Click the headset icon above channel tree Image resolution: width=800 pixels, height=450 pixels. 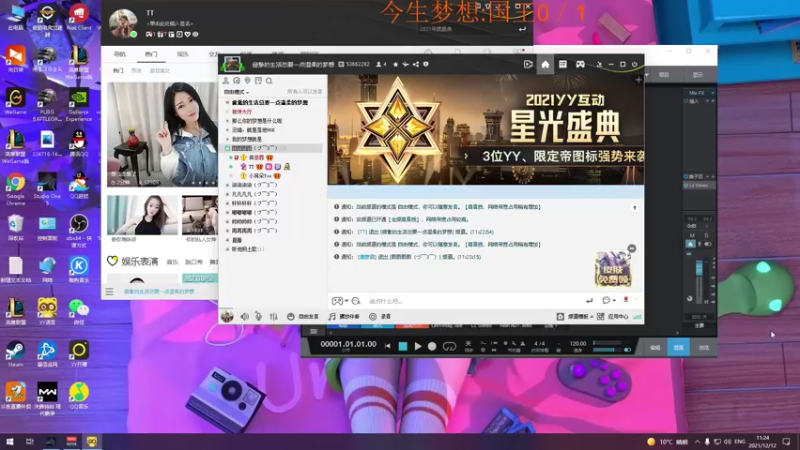tap(237, 81)
